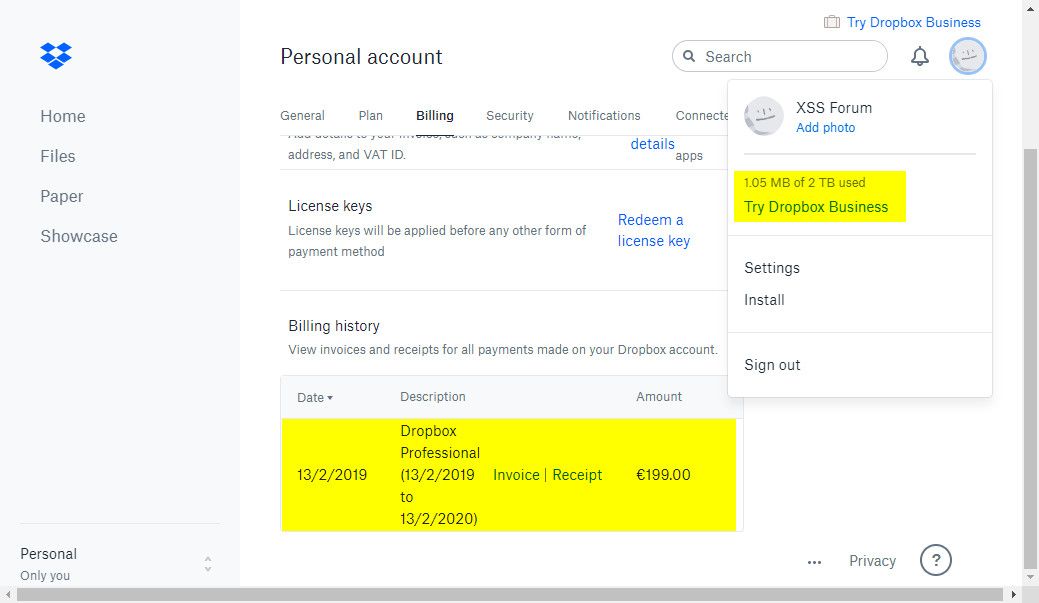
Task: Click the Add photo link
Action: click(825, 128)
